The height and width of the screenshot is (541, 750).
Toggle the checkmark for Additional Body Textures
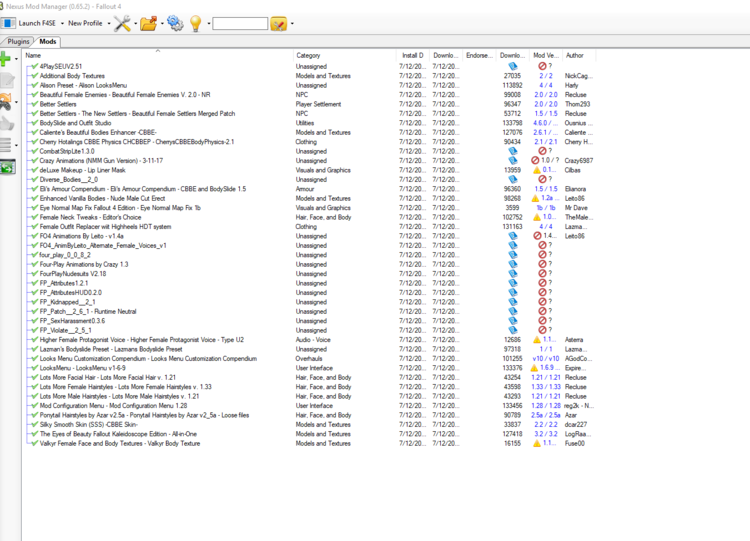click(34, 76)
